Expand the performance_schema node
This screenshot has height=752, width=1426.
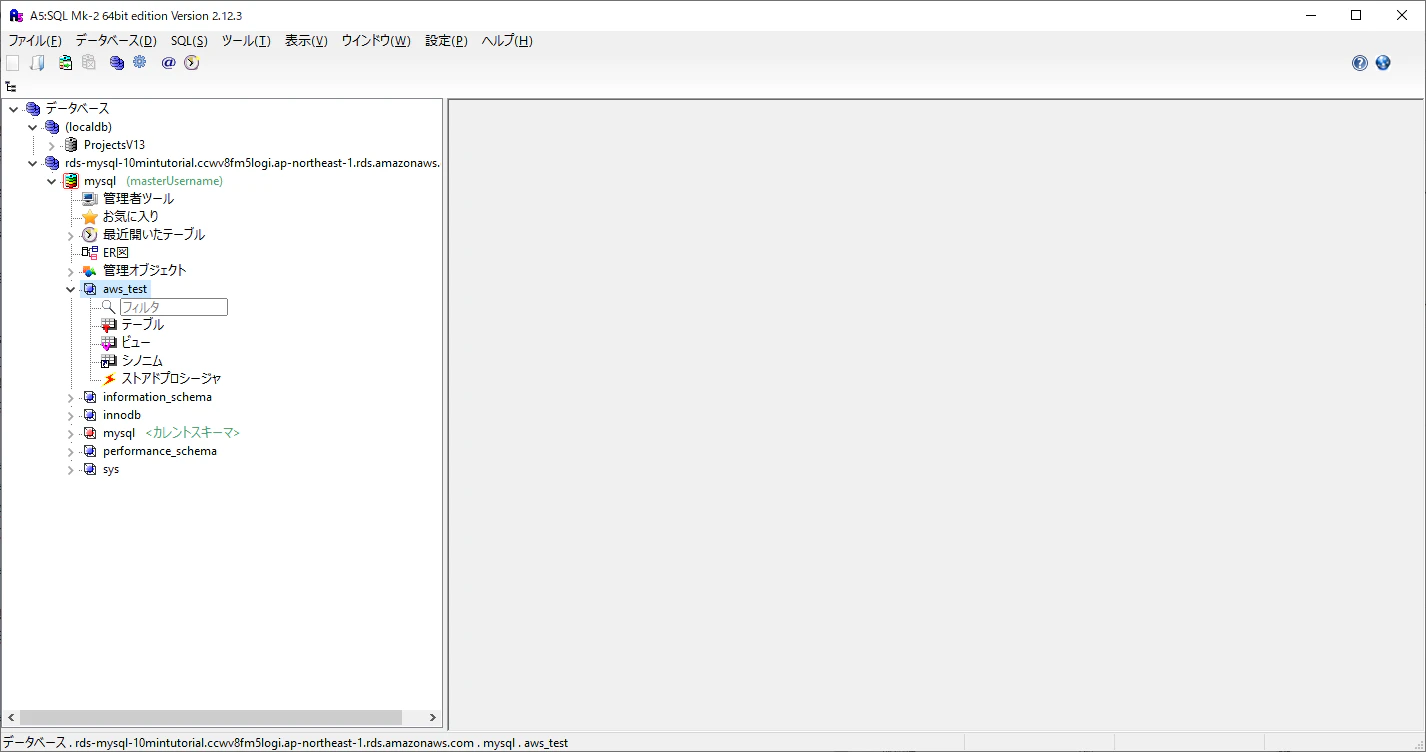point(71,452)
